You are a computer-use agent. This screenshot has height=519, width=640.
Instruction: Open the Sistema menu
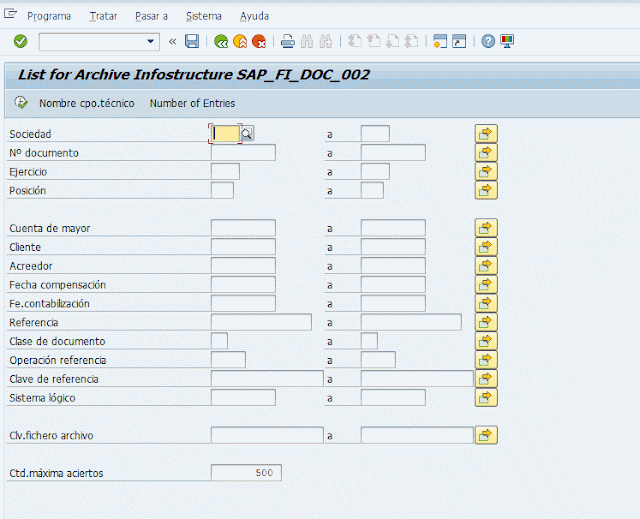[204, 16]
